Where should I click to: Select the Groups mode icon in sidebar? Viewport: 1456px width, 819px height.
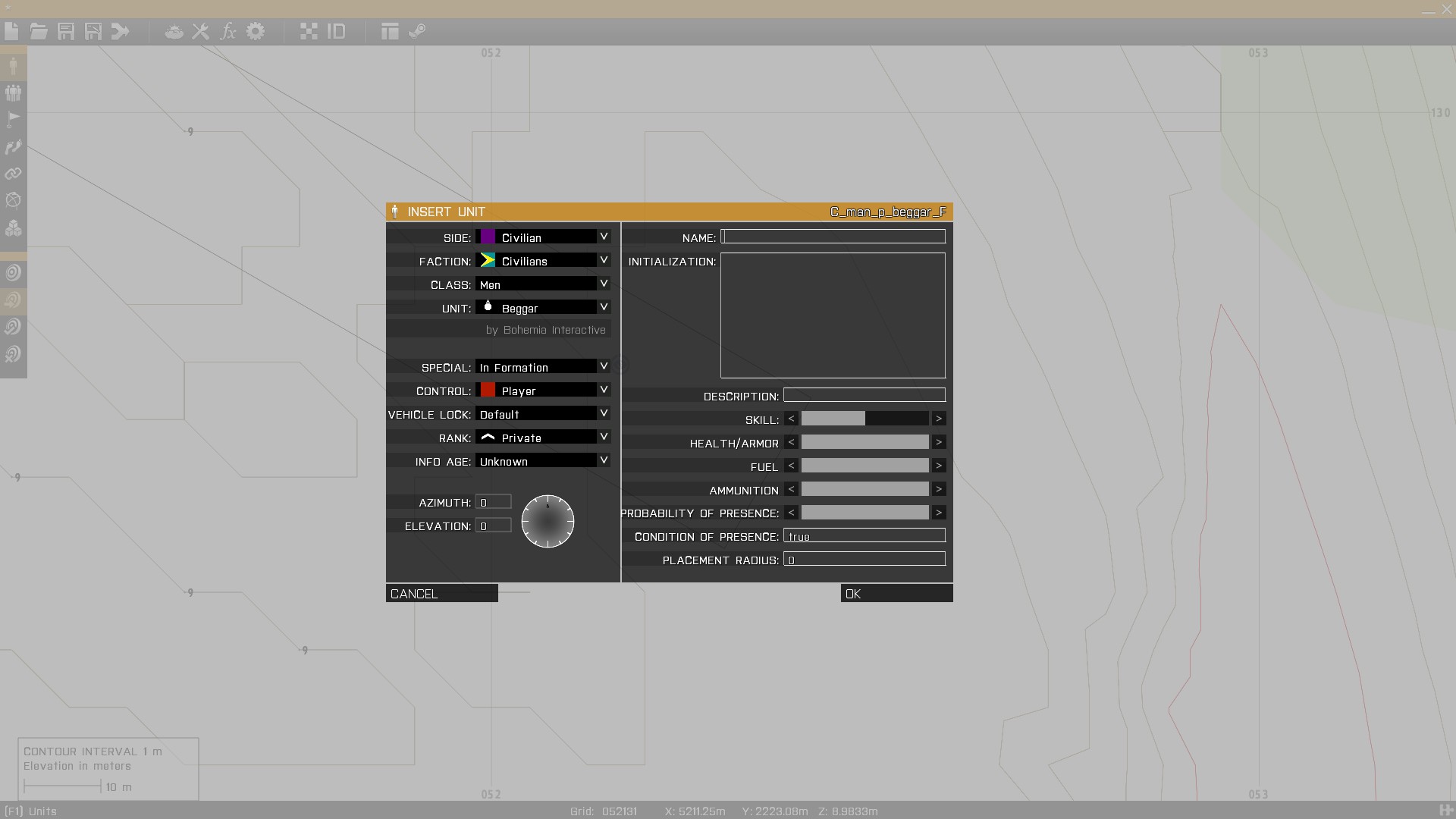coord(13,93)
